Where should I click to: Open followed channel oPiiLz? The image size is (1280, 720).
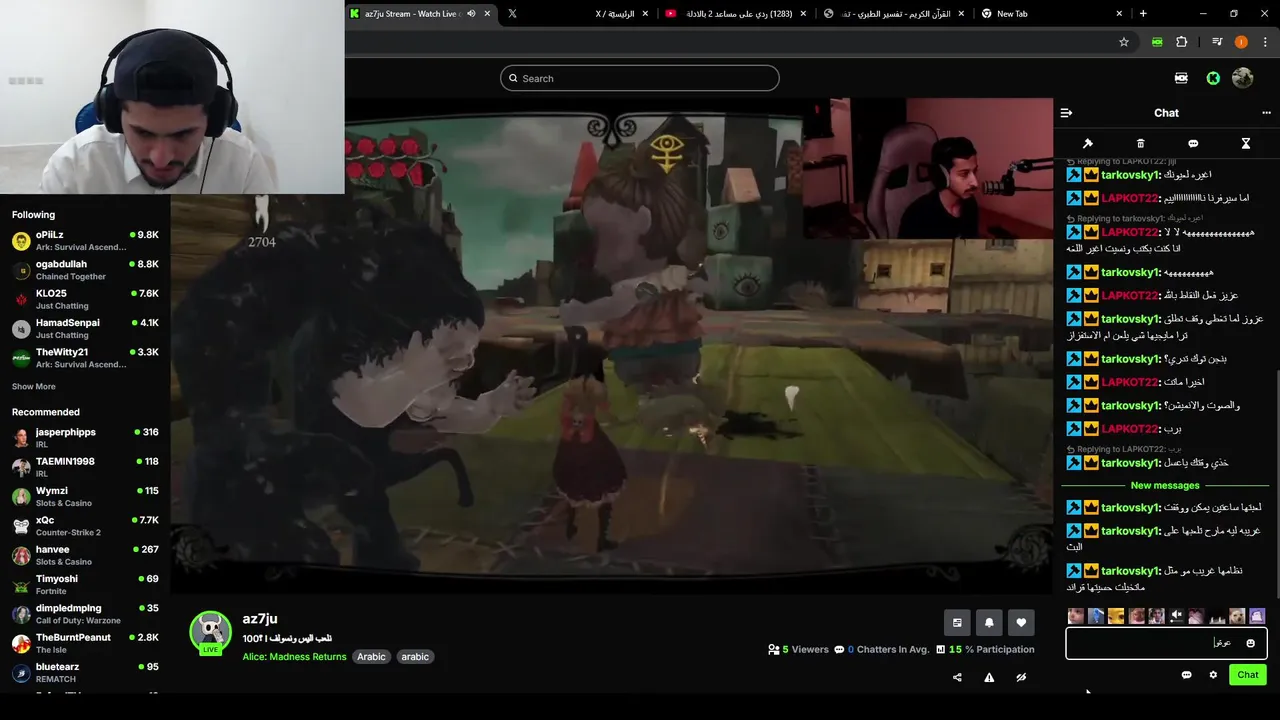[85, 241]
